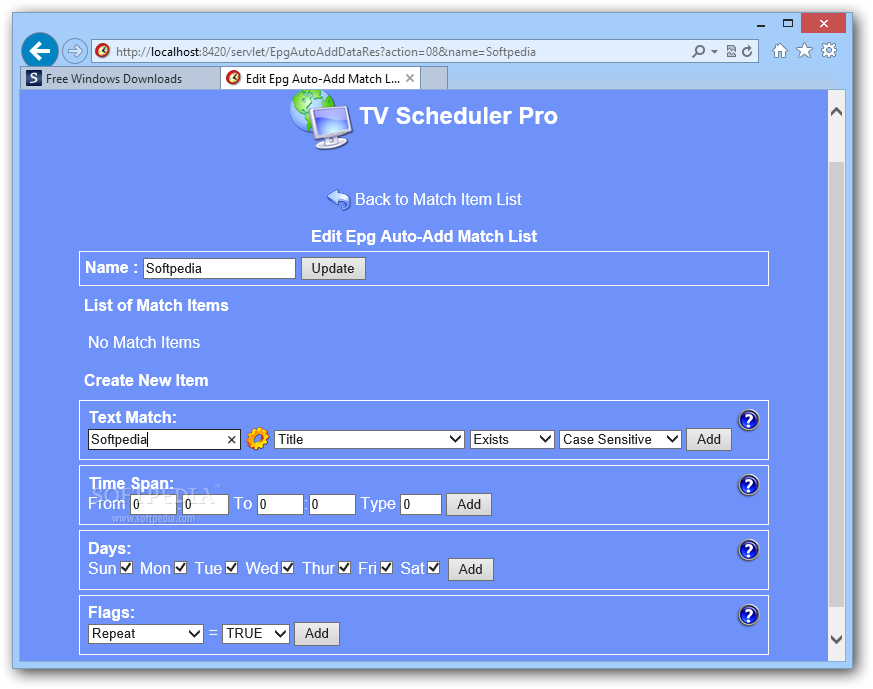Uncheck the Mon checkbox
873x689 pixels.
click(x=180, y=568)
